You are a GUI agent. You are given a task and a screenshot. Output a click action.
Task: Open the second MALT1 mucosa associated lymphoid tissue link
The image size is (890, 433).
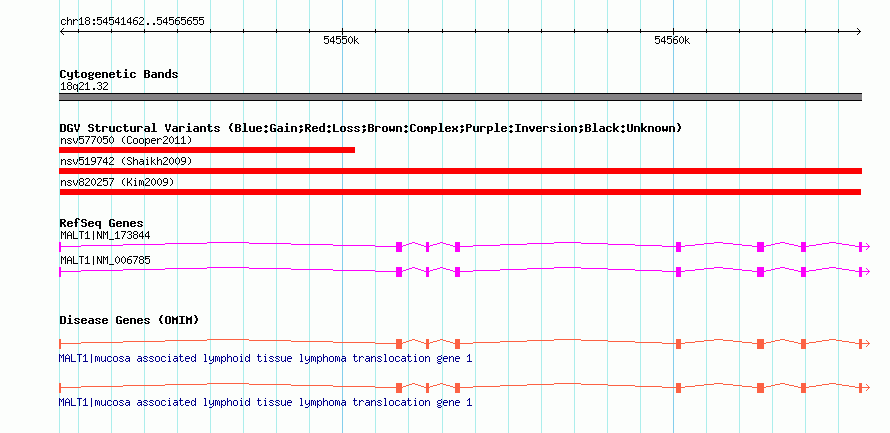[x=265, y=402]
